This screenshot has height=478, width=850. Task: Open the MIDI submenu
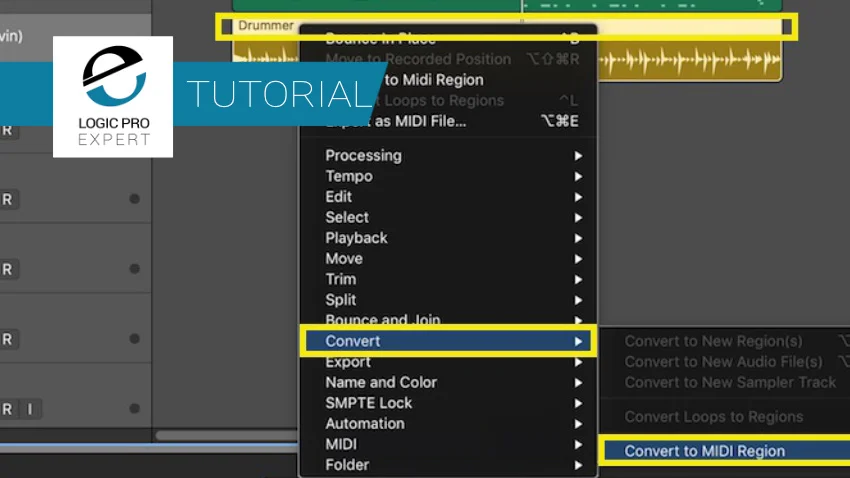tap(448, 444)
